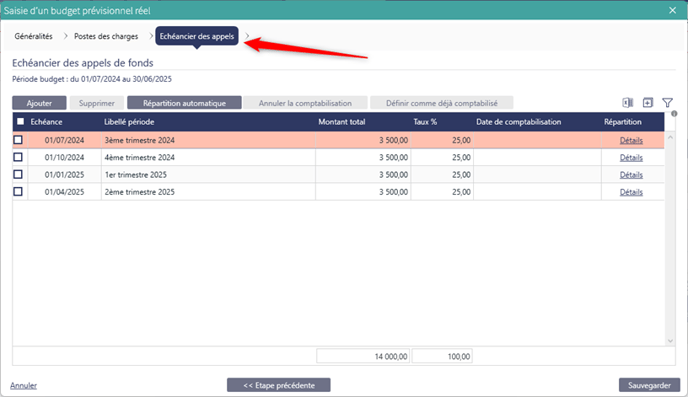Screen dimensions: 688x397
Task: Select the cell '4ème trimestre 2024'
Action: click(208, 157)
